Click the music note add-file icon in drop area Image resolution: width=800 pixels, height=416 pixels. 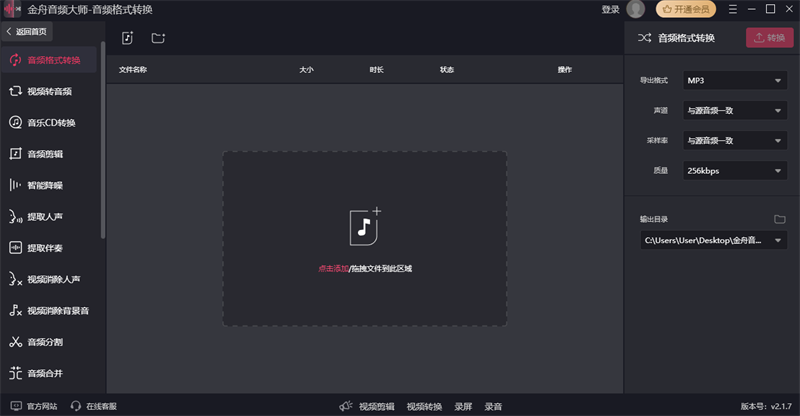[365, 226]
